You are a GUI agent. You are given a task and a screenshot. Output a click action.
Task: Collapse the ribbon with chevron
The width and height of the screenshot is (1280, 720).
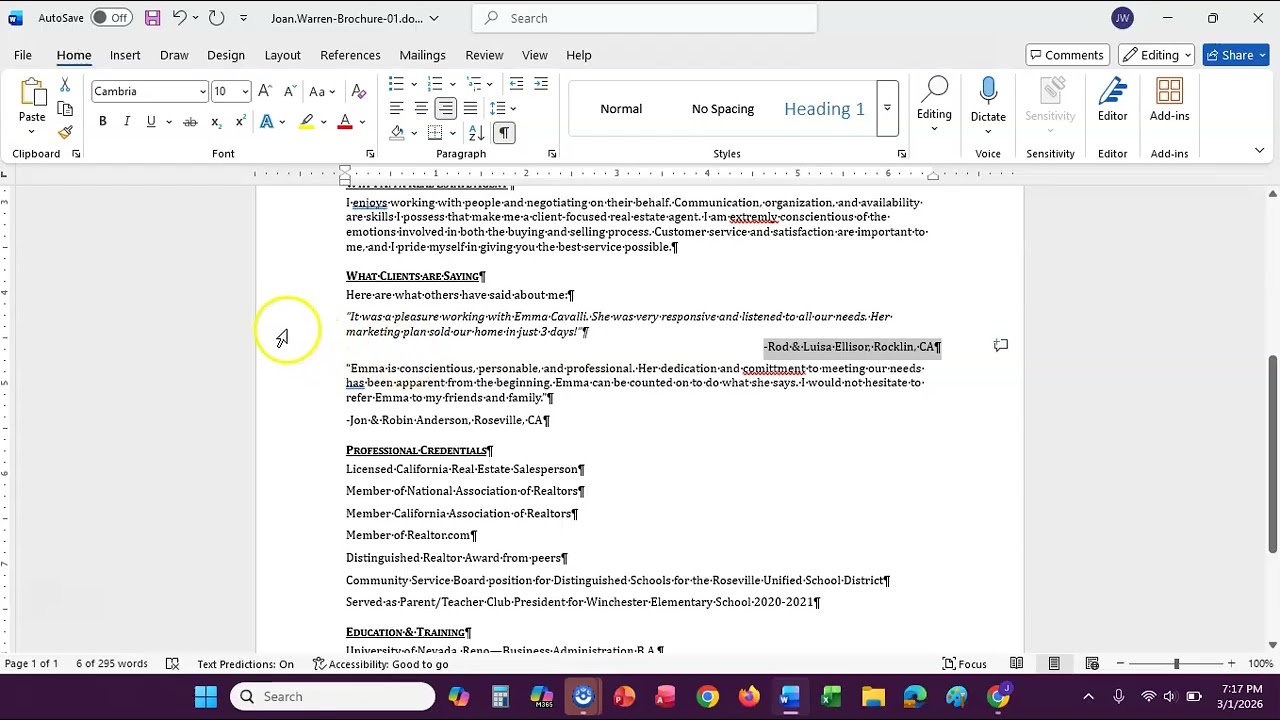(x=1259, y=151)
